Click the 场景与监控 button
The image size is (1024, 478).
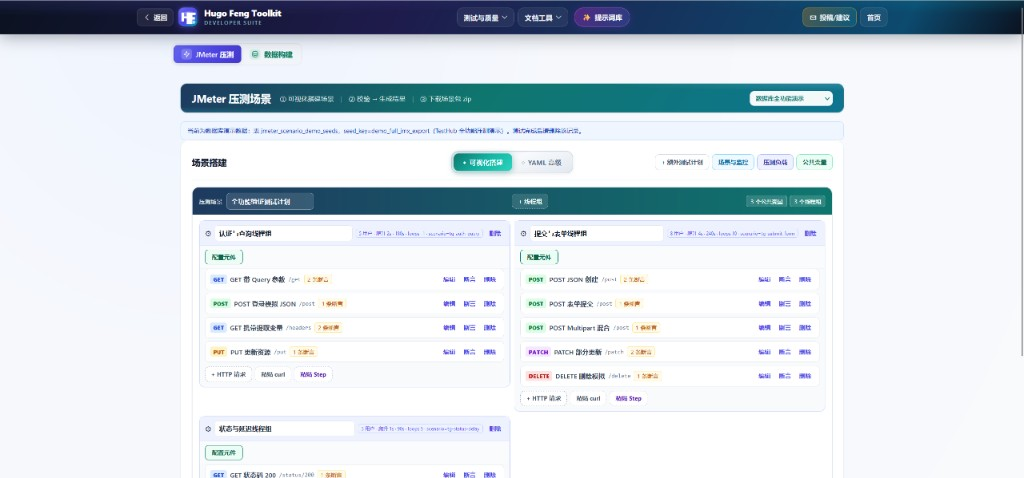[733, 163]
